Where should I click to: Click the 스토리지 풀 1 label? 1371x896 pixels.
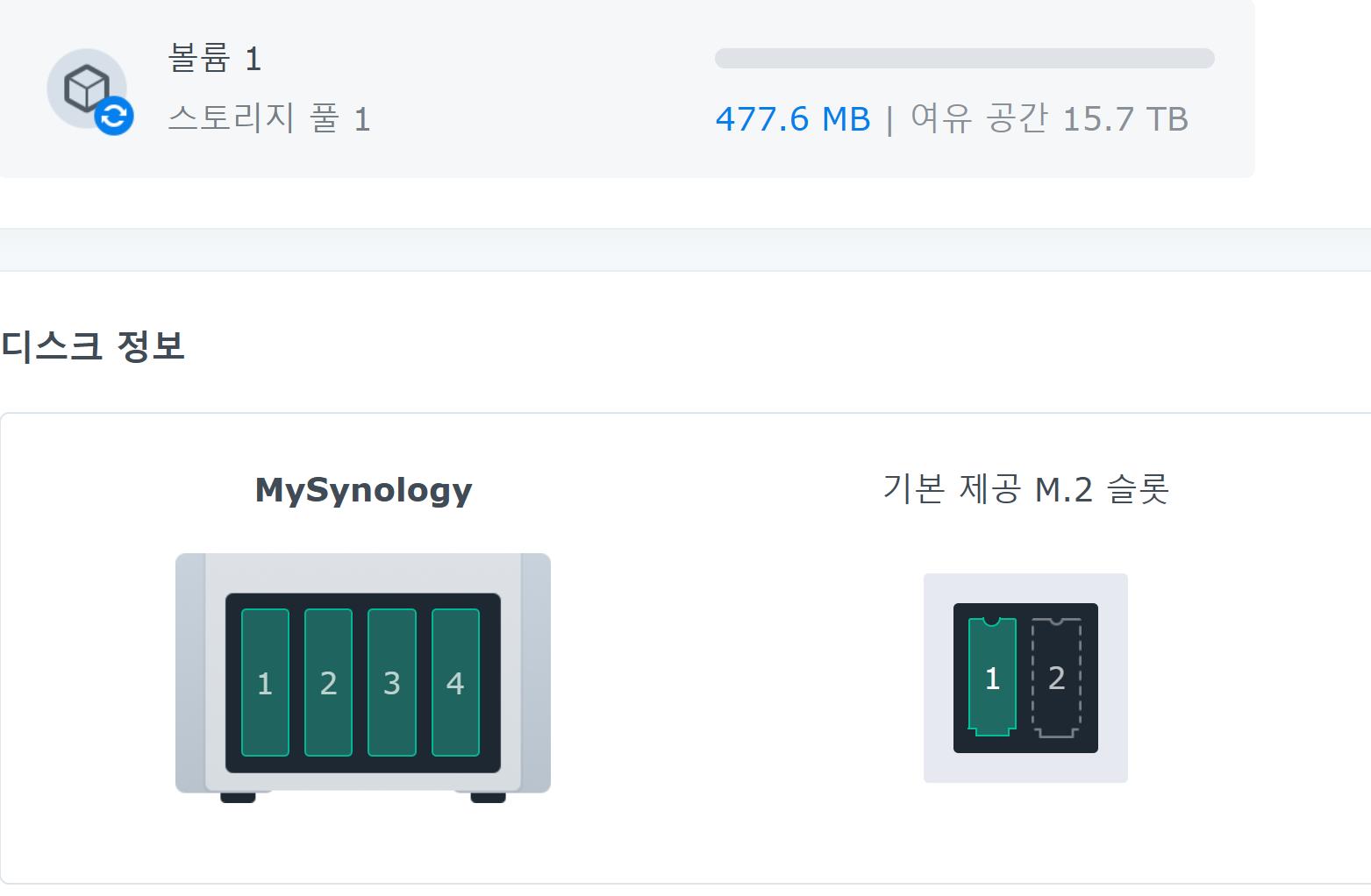[269, 118]
